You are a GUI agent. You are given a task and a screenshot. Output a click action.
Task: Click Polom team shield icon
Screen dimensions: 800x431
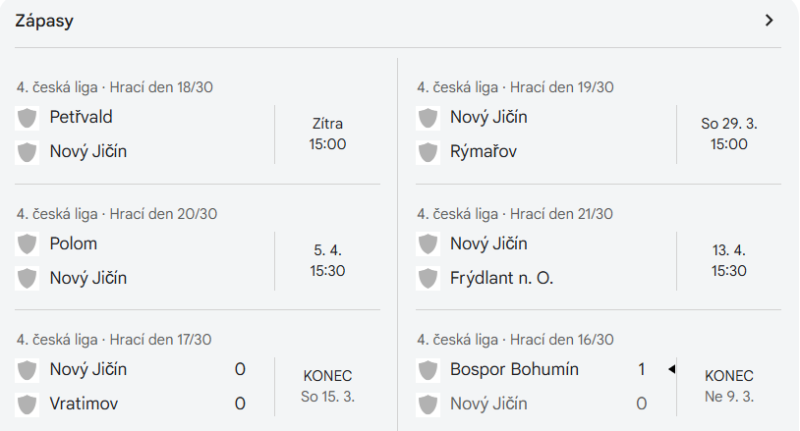[x=27, y=244]
